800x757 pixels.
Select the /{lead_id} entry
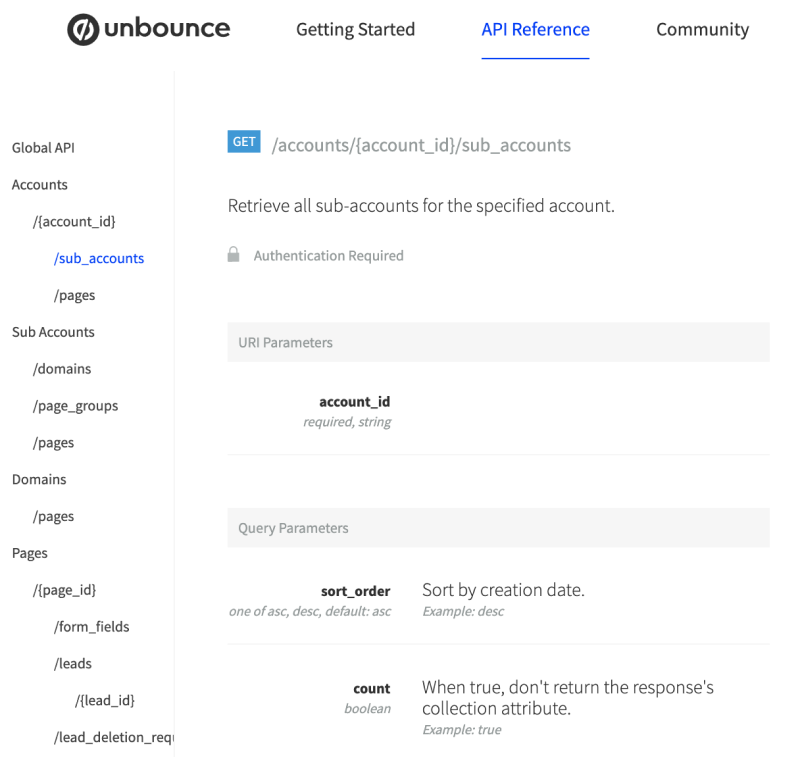105,700
